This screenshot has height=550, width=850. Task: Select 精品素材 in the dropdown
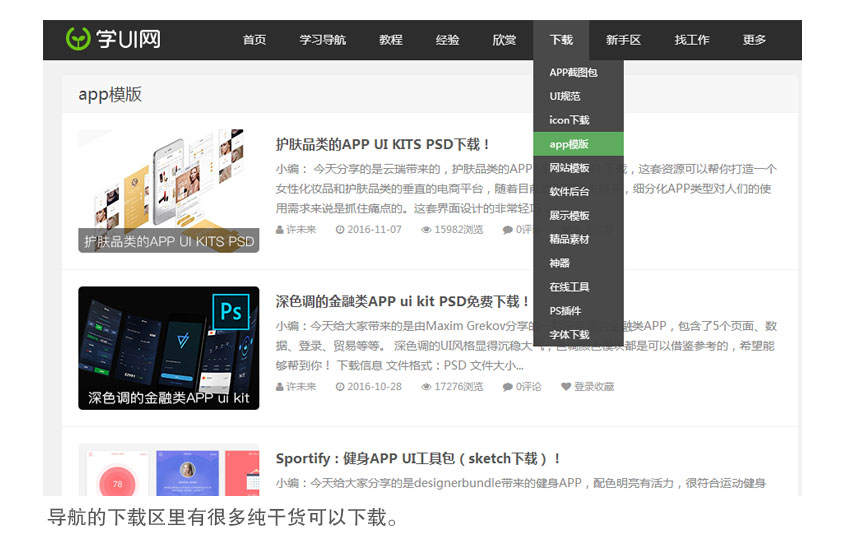(x=578, y=239)
